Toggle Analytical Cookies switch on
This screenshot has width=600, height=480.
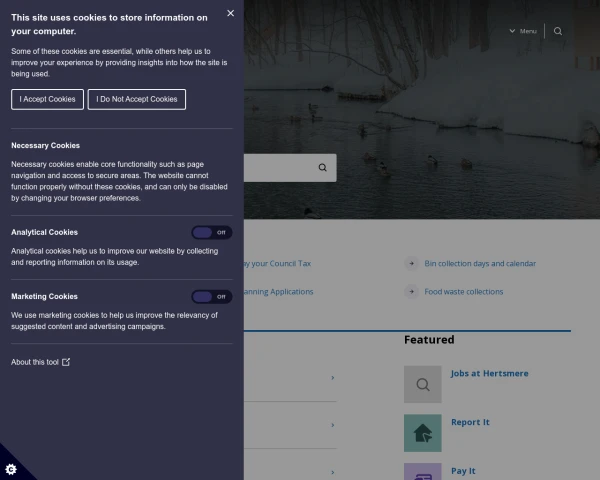click(212, 232)
